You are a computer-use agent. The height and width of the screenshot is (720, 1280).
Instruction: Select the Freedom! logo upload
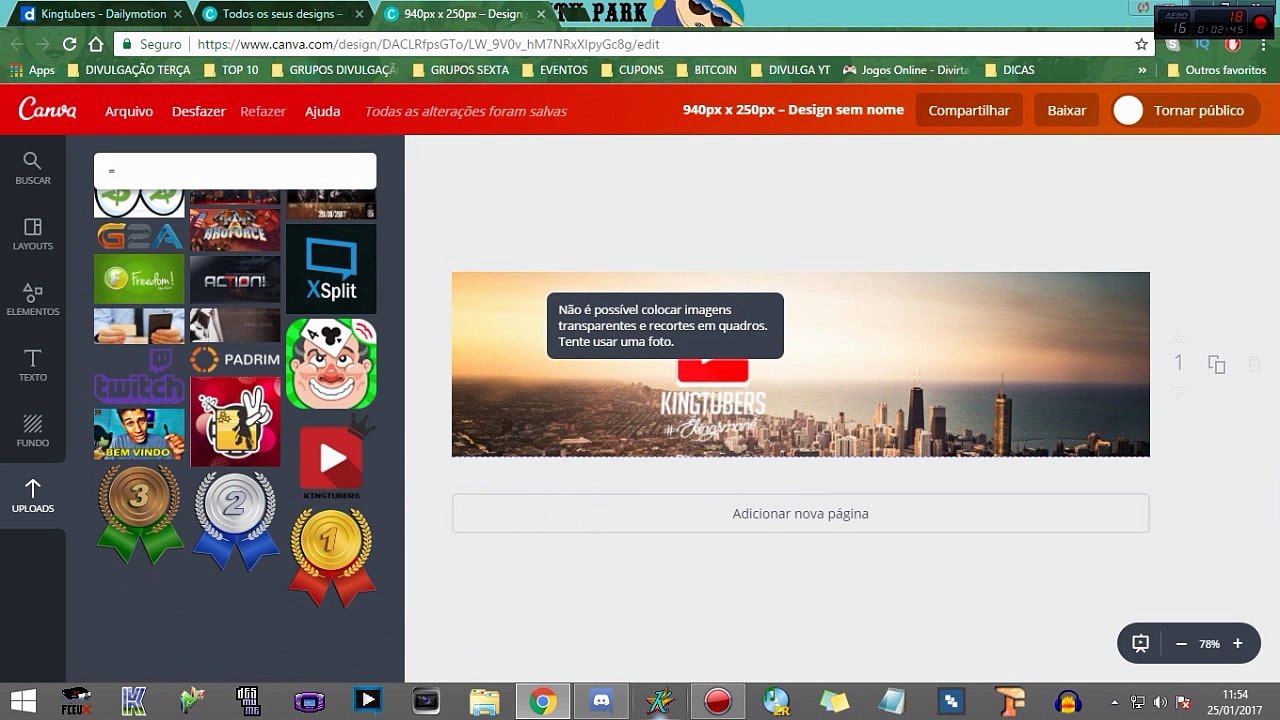139,279
